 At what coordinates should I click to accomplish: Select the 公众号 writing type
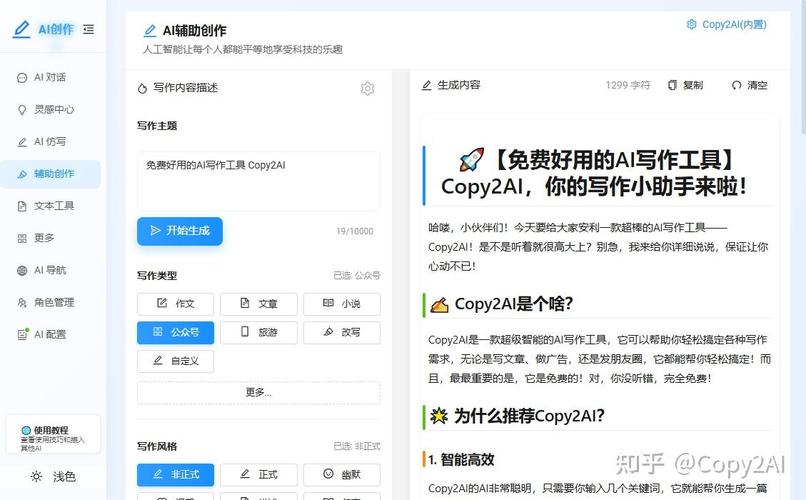(x=175, y=332)
